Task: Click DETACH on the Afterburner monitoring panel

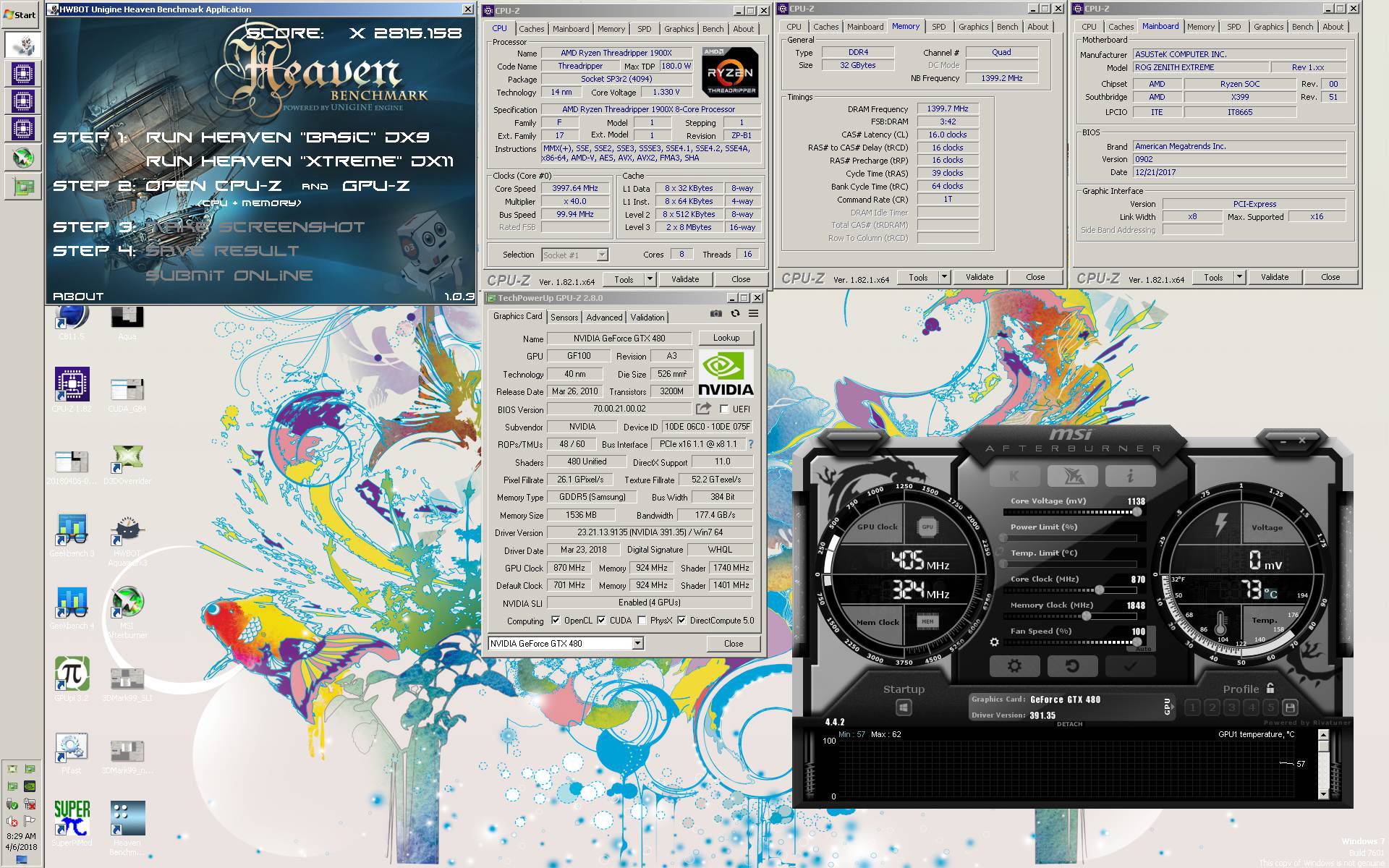Action: click(x=1070, y=724)
